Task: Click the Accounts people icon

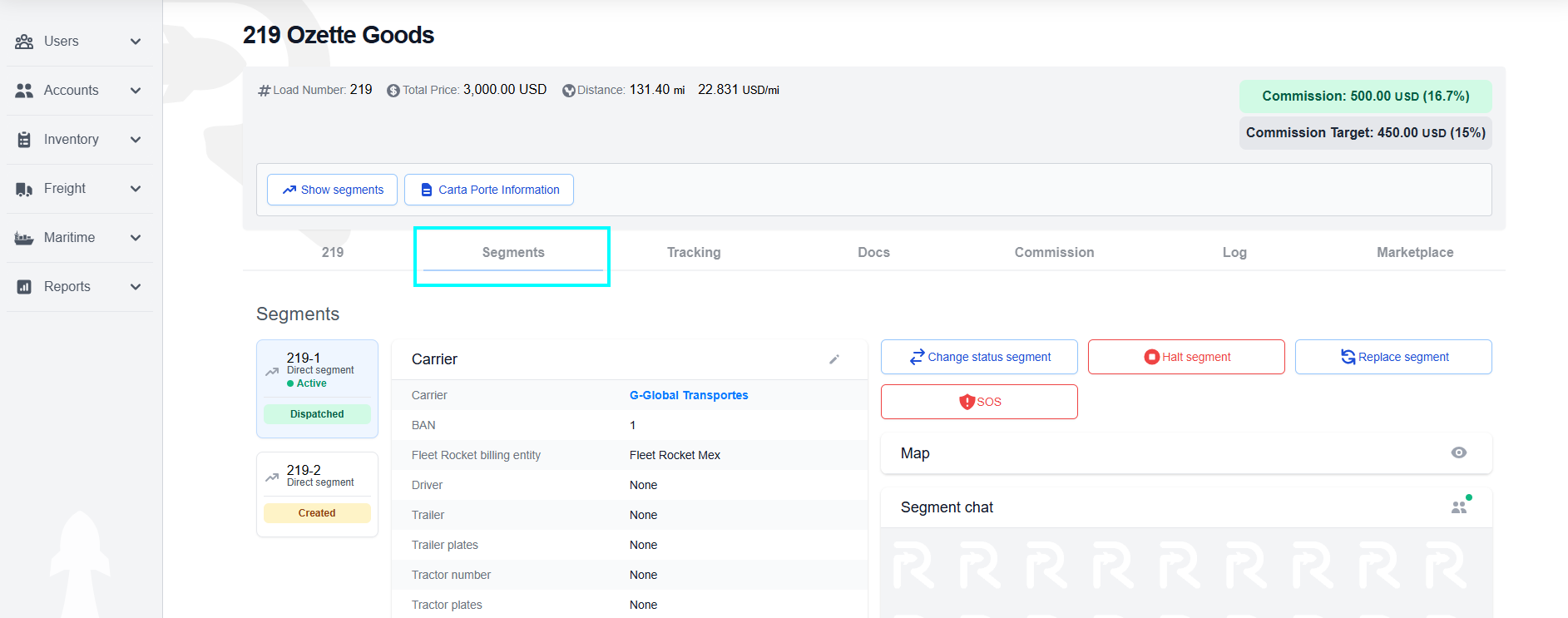Action: (x=24, y=91)
